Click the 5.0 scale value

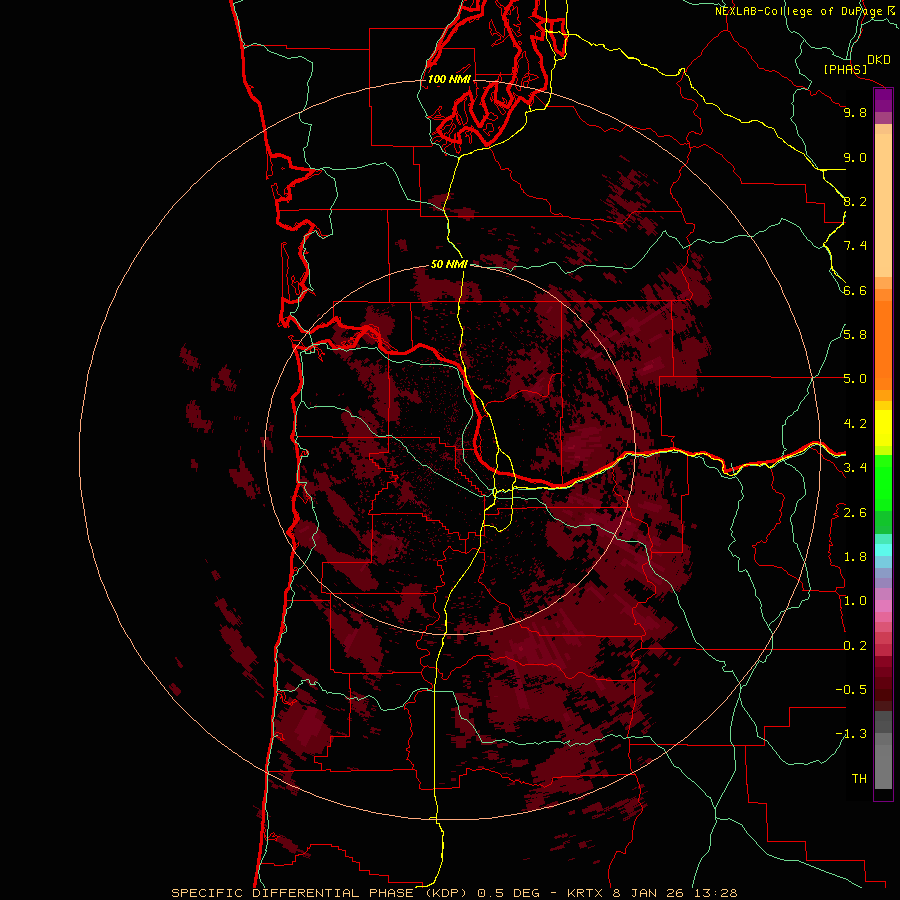click(855, 379)
